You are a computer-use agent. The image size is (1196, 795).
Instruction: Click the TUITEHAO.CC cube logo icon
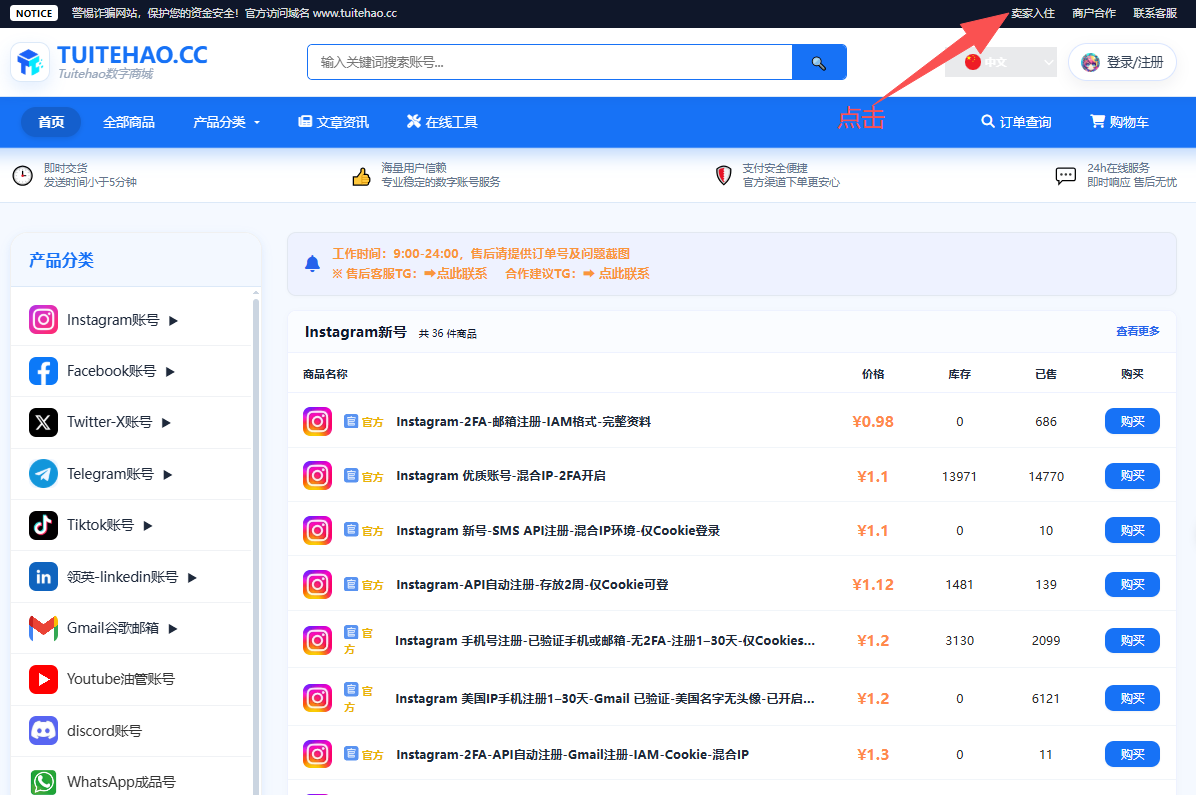[30, 62]
